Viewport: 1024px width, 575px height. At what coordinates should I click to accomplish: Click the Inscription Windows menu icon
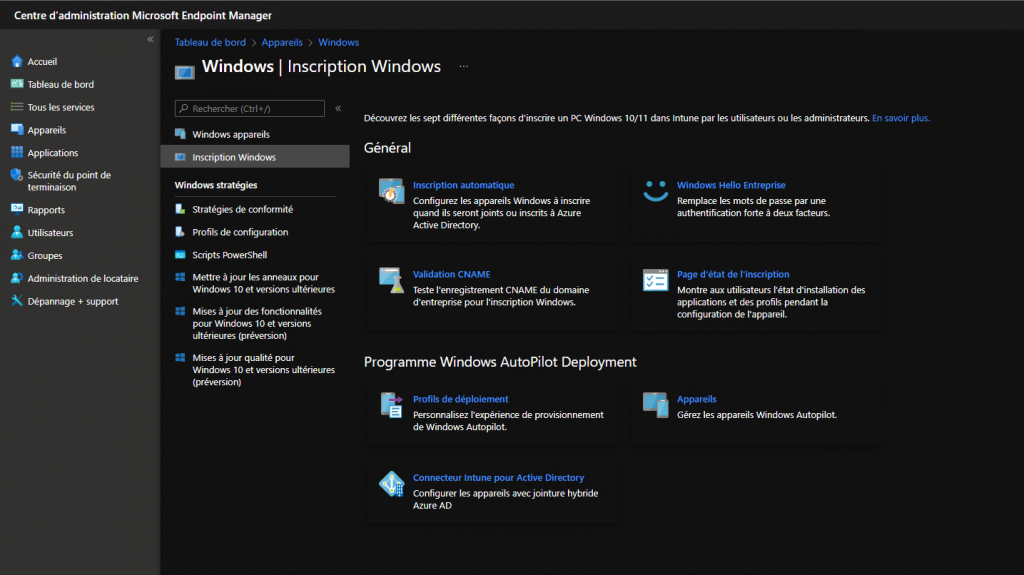click(x=180, y=157)
